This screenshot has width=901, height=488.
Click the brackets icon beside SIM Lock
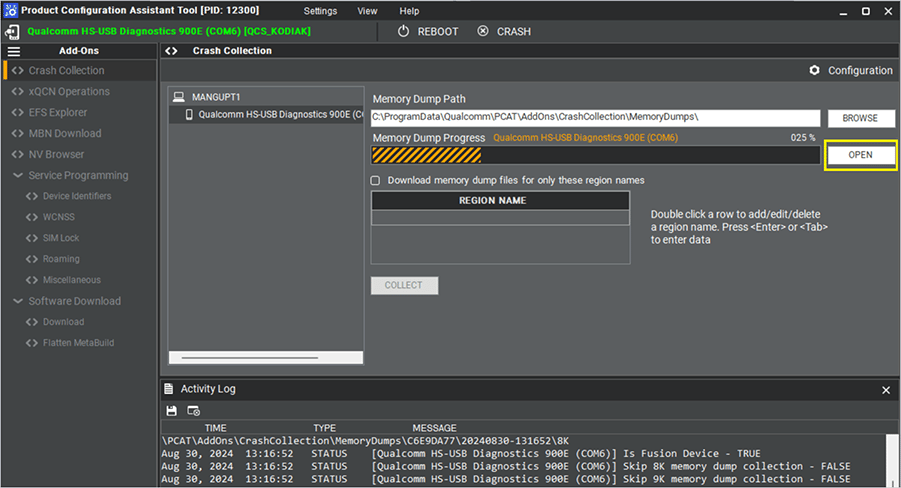point(32,238)
